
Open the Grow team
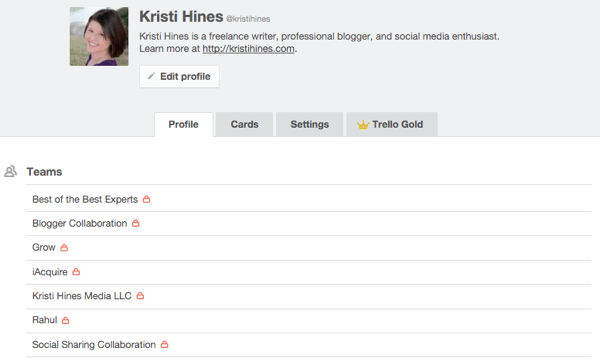tap(44, 248)
